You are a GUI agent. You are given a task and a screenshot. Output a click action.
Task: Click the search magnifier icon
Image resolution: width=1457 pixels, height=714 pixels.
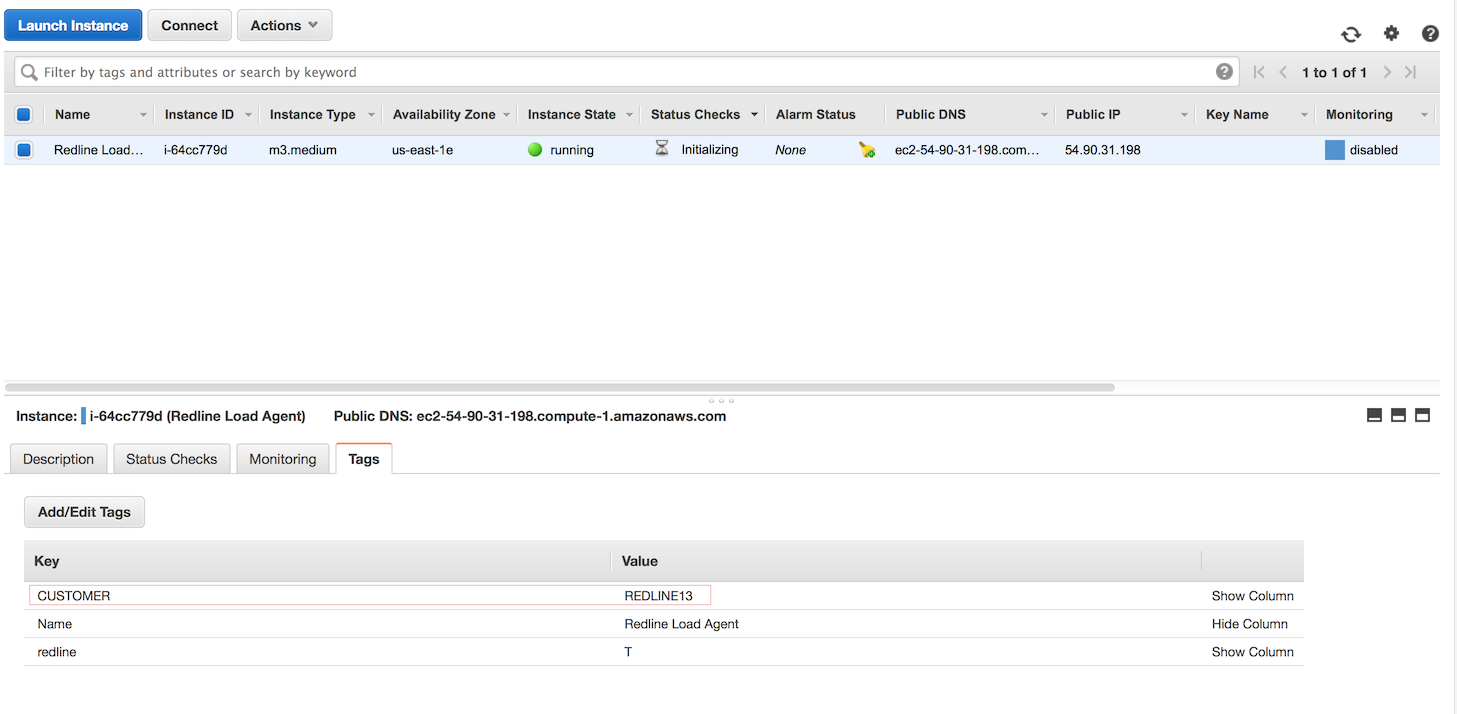pos(30,72)
